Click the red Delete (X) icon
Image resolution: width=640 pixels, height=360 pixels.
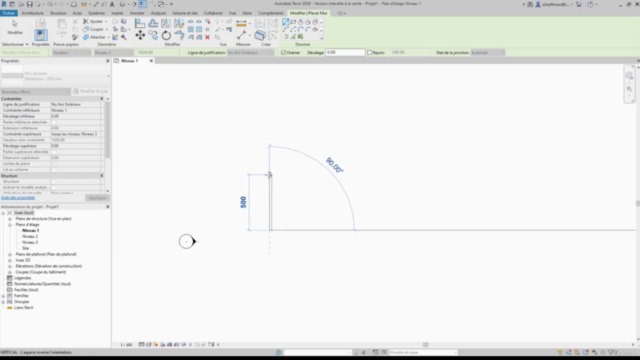(207, 37)
